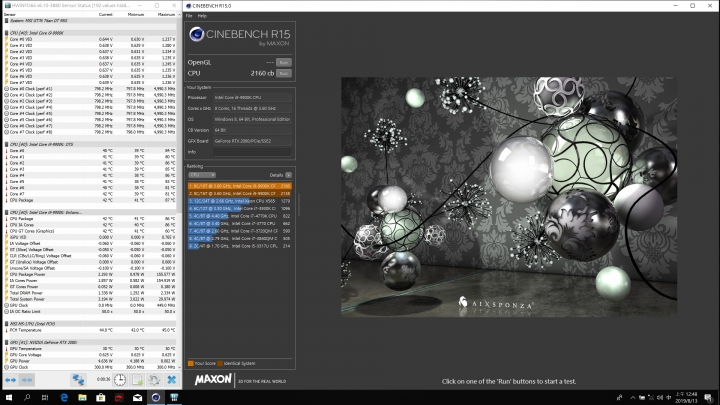Open the Ranking CPU dropdown
This screenshot has width=720, height=405.
(x=202, y=175)
